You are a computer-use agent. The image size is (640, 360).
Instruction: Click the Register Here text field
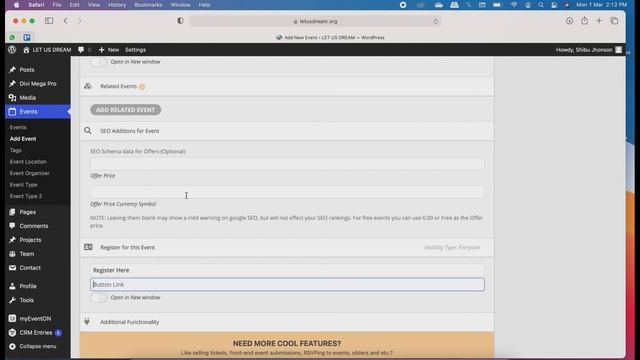point(287,270)
